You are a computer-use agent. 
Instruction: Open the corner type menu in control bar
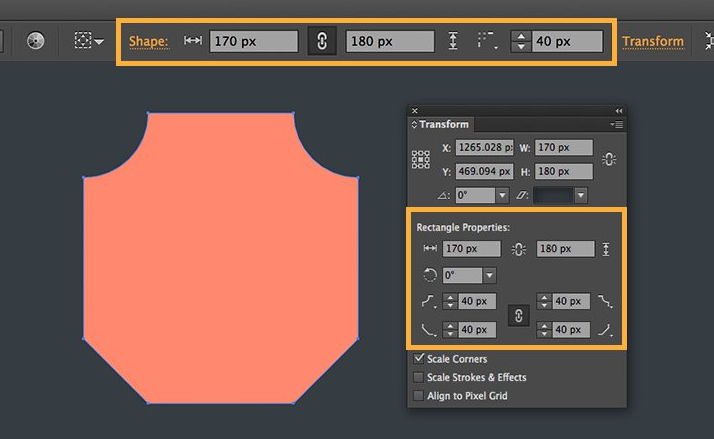pyautogui.click(x=487, y=41)
